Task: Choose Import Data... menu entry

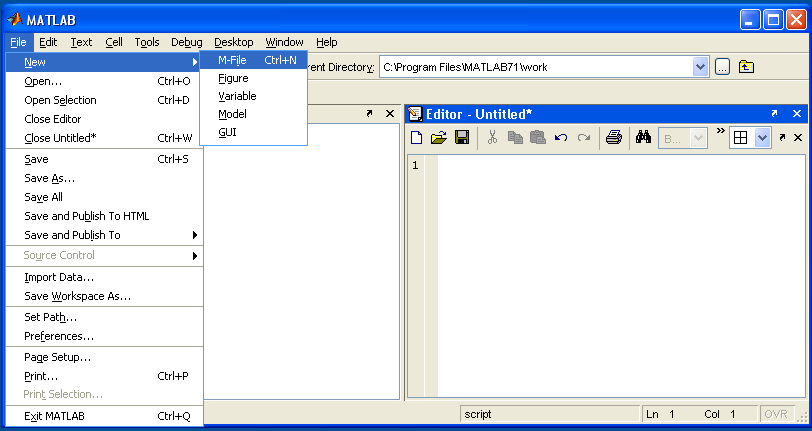Action: (104, 277)
